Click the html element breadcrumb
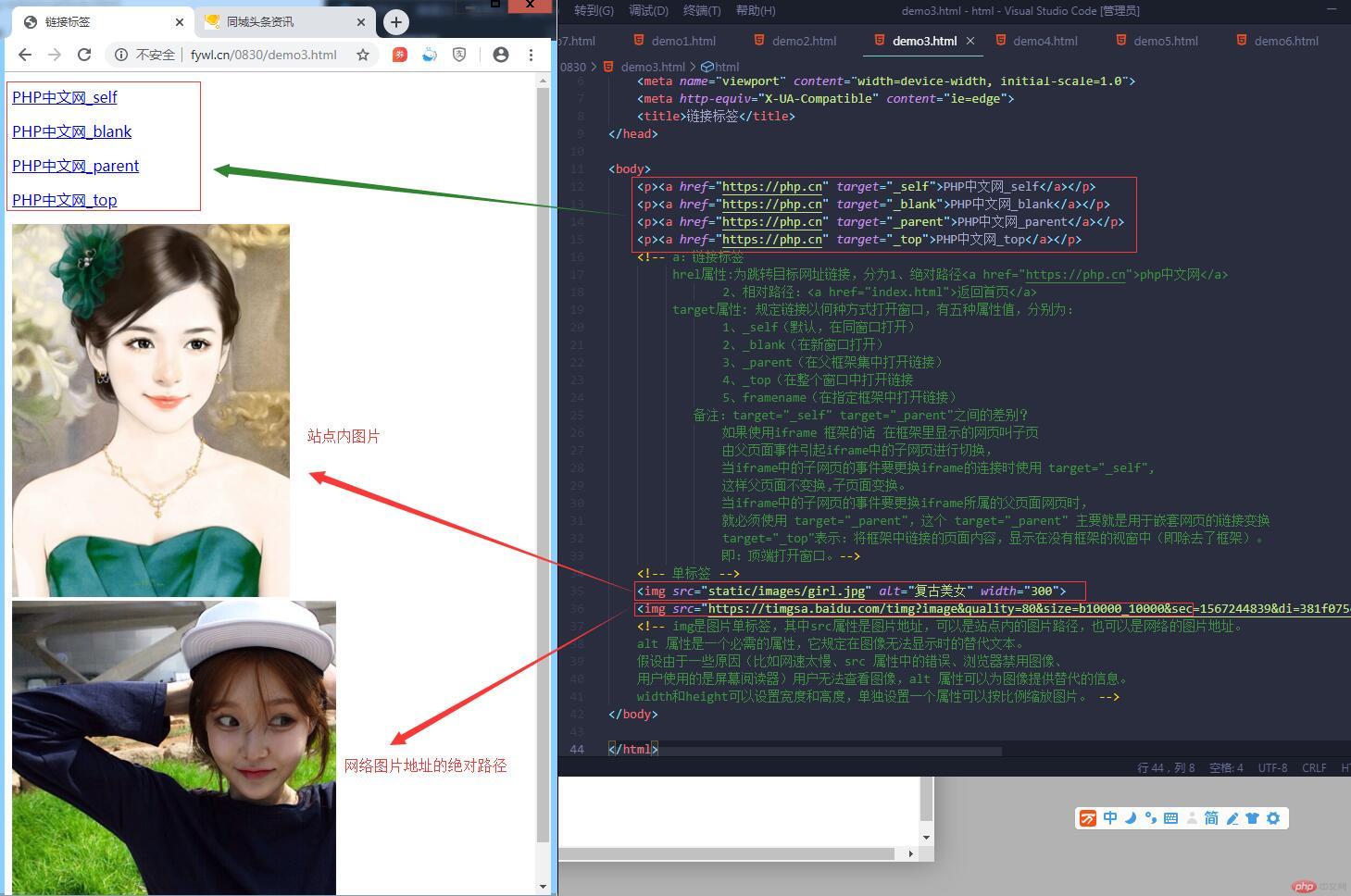This screenshot has height=896, width=1351. coord(727,67)
